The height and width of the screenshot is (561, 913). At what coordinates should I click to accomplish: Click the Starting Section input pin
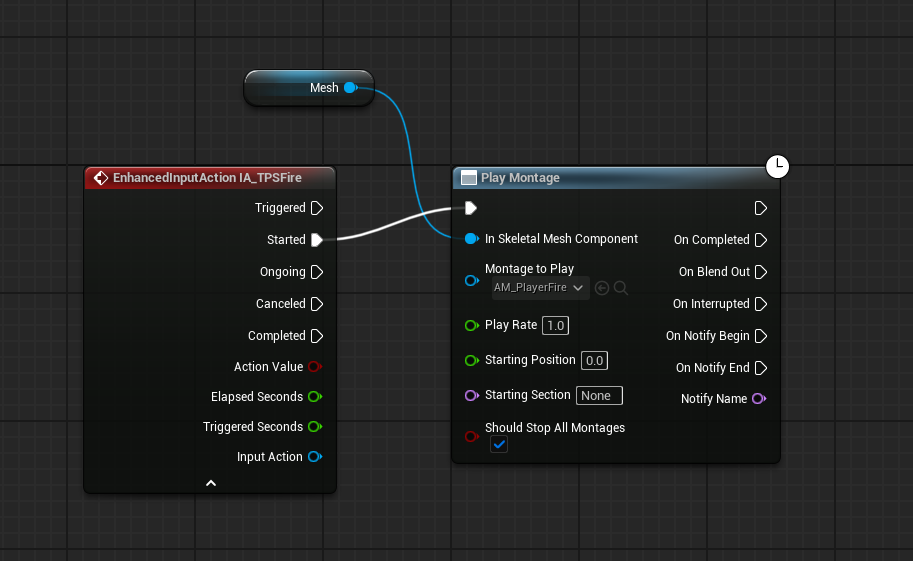[472, 396]
